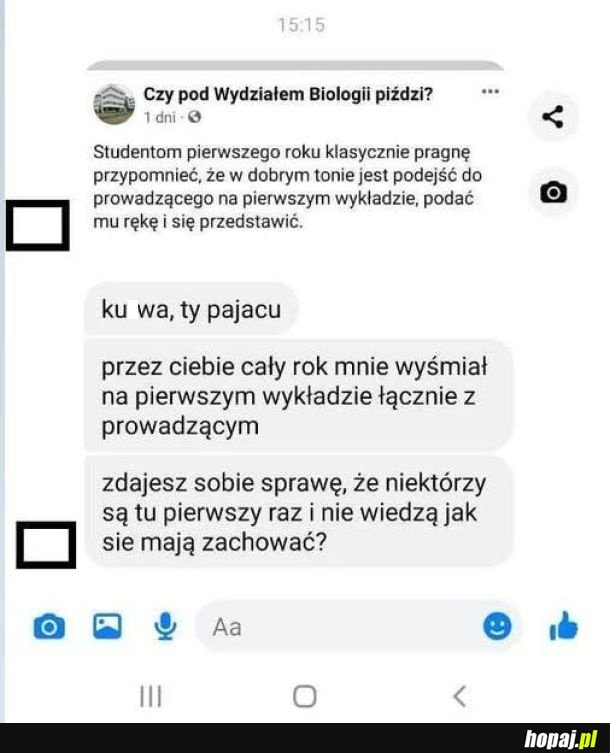Tap the share icon beside the post
The width and height of the screenshot is (610, 753).
pos(553,117)
